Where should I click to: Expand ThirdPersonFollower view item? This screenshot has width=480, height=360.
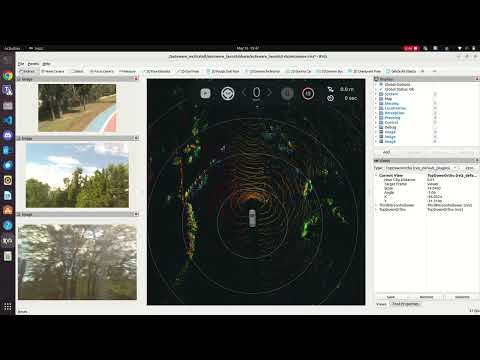pyautogui.click(x=376, y=205)
